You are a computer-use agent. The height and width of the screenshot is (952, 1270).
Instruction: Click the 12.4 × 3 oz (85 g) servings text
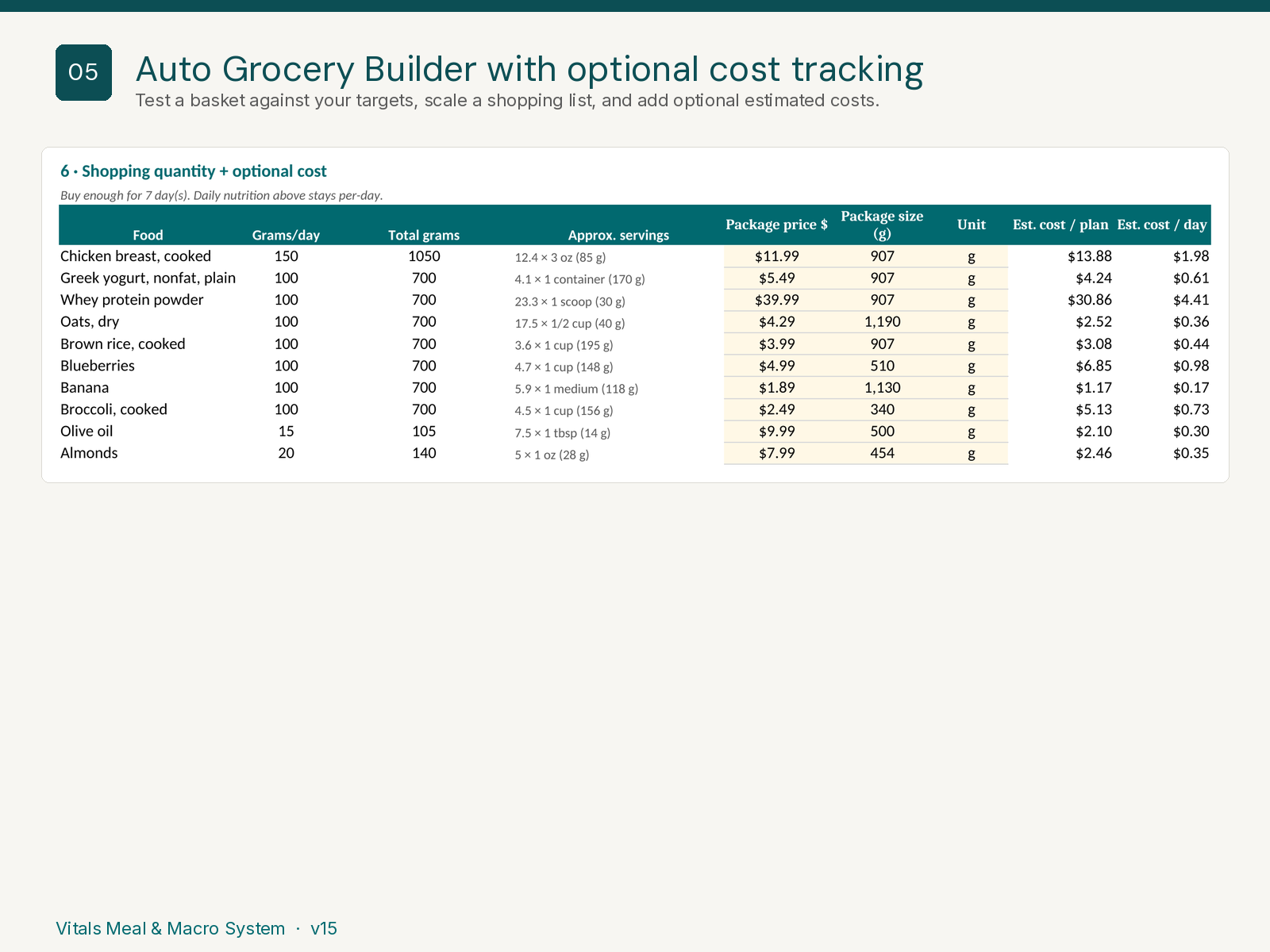coord(560,258)
